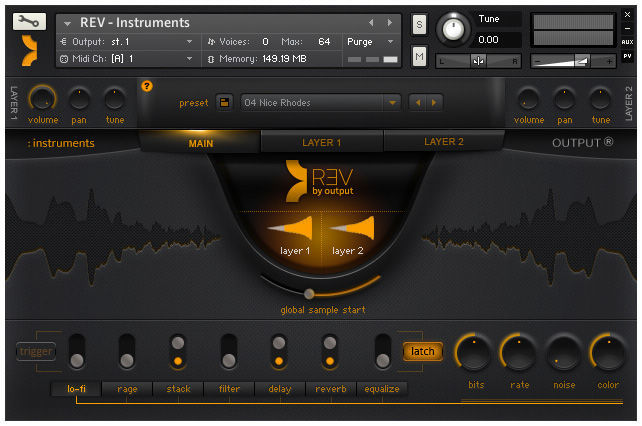Viewport: 642px width, 426px height.
Task: Click the orange Output logo in the header
Action: 29,50
